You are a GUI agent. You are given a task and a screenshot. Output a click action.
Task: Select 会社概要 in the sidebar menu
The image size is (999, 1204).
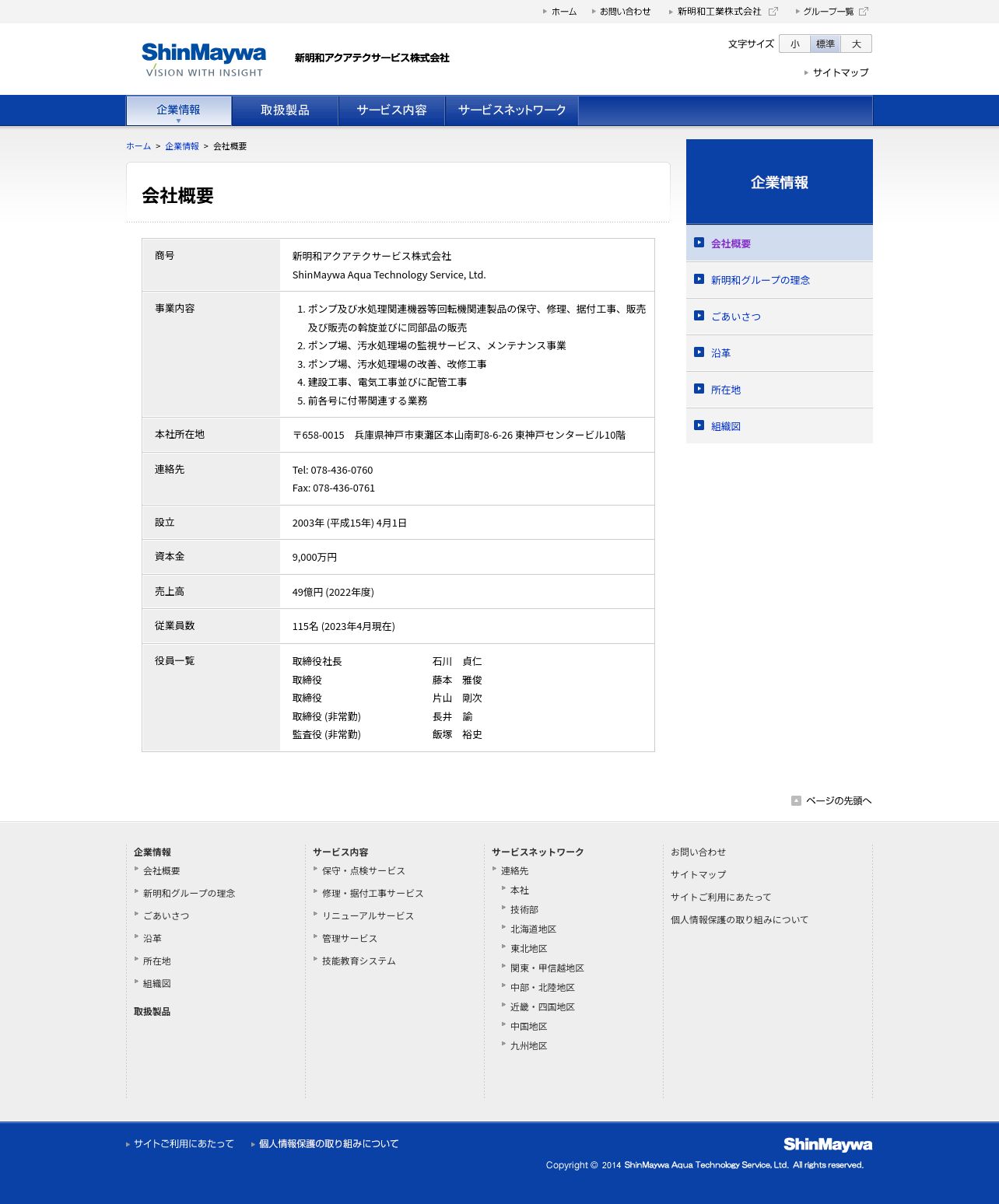(780, 243)
